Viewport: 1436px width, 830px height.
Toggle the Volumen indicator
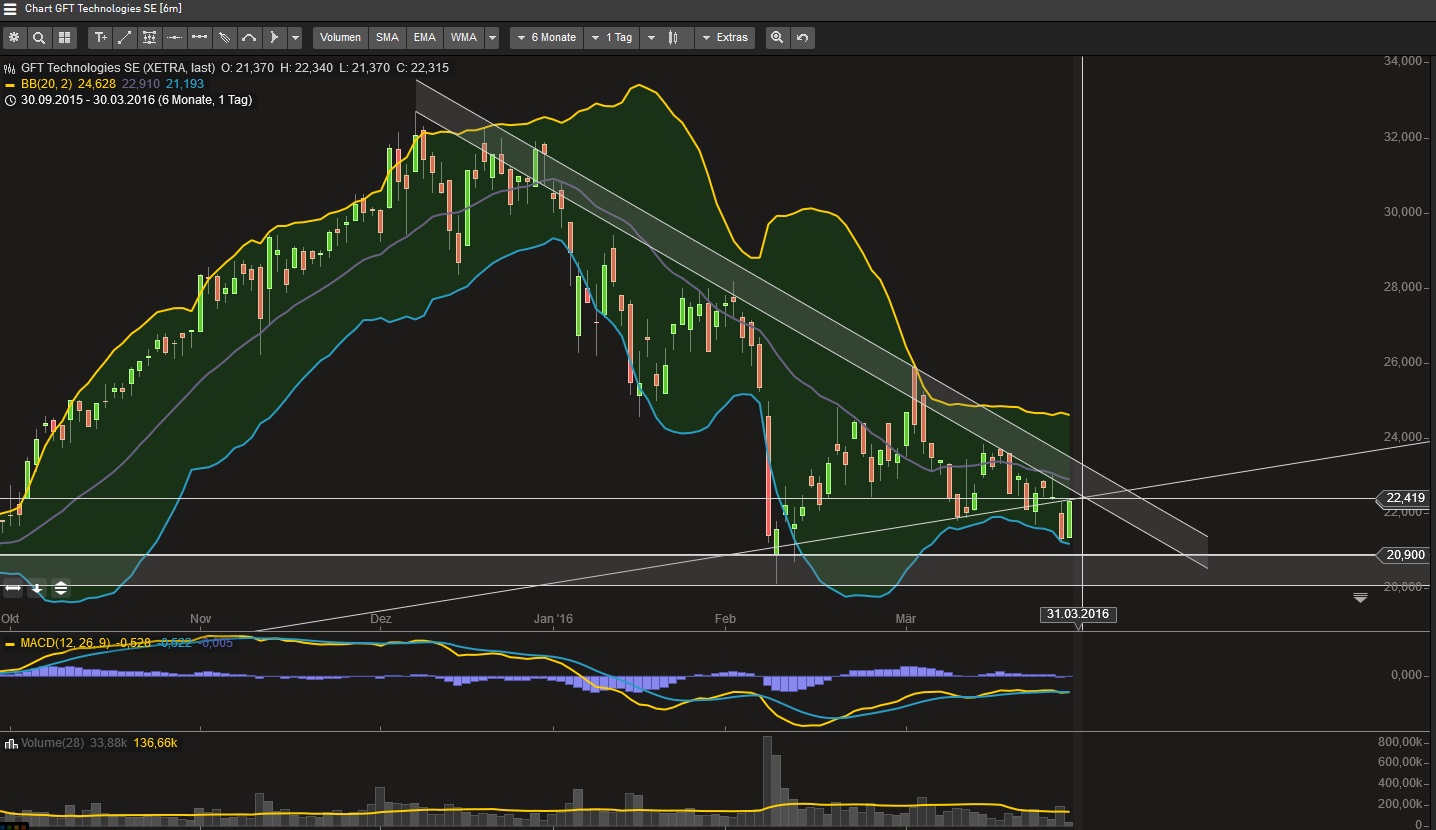(x=340, y=38)
